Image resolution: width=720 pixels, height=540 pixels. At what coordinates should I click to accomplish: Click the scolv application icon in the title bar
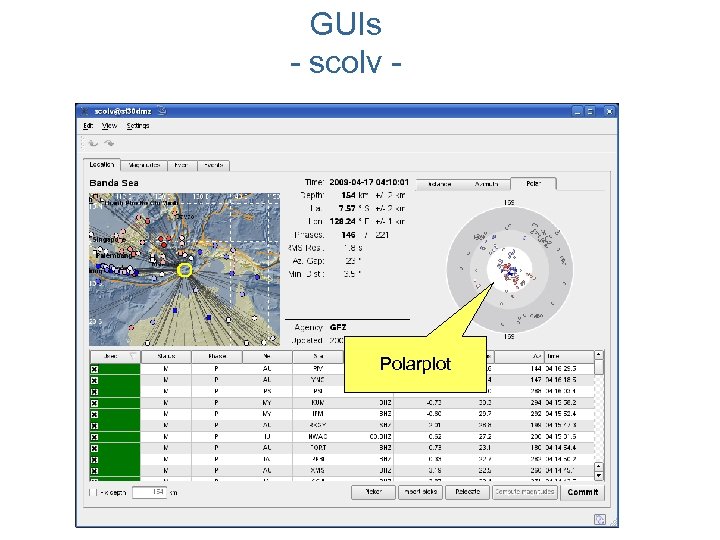pos(84,111)
